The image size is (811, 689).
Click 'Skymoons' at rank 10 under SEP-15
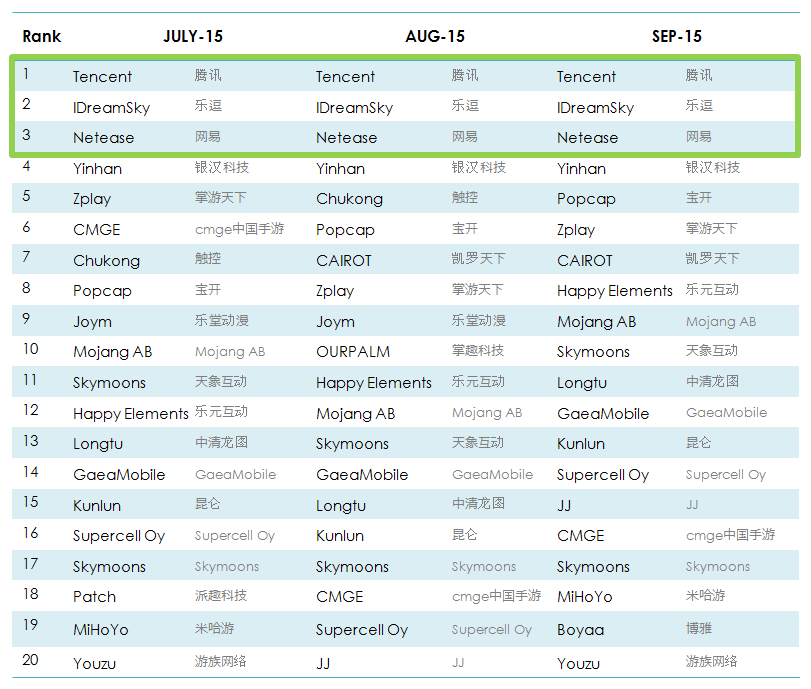point(593,352)
